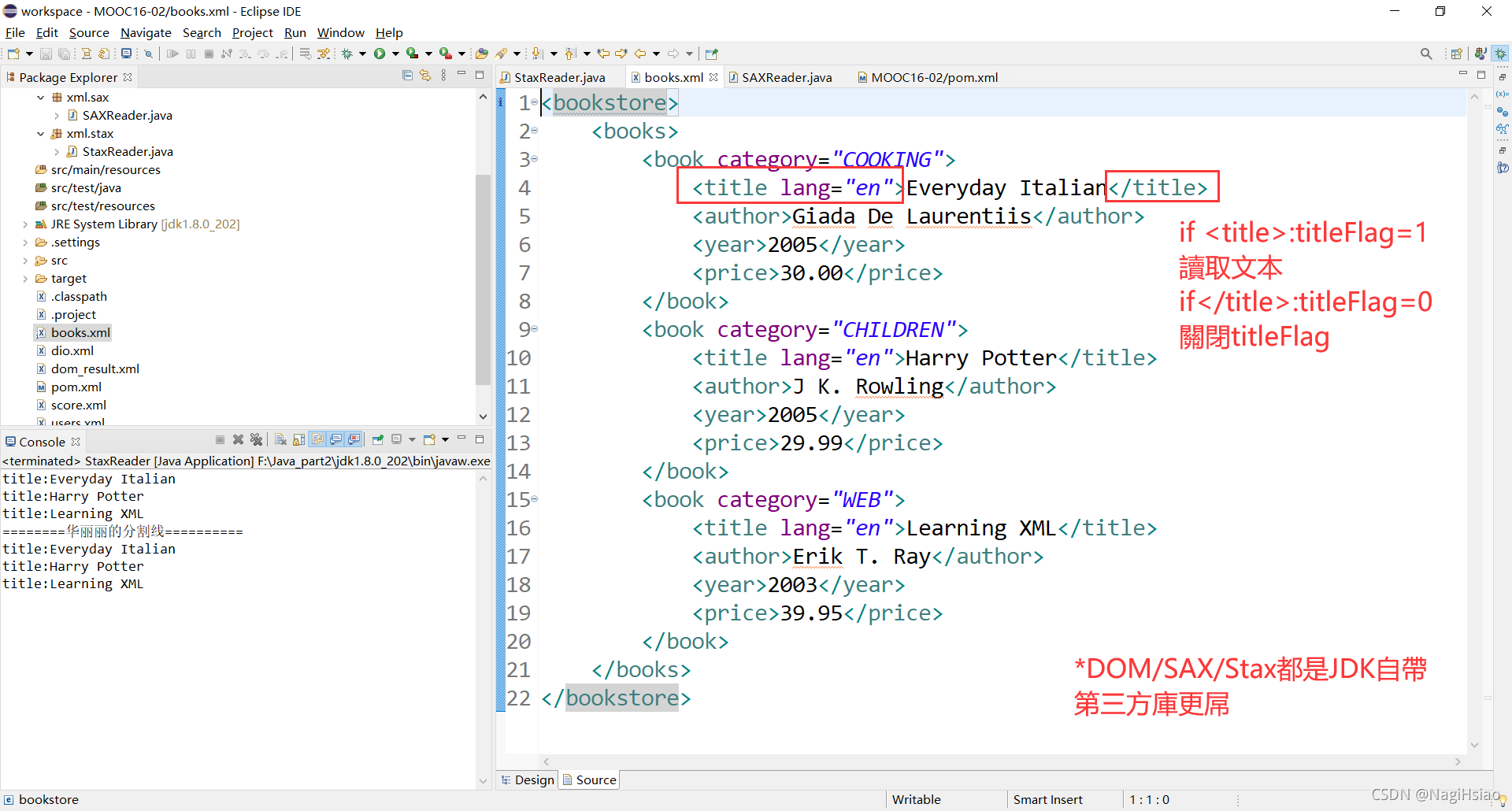The image size is (1512, 811).
Task: Fold the COOKING book element at line 3
Action: [x=535, y=159]
